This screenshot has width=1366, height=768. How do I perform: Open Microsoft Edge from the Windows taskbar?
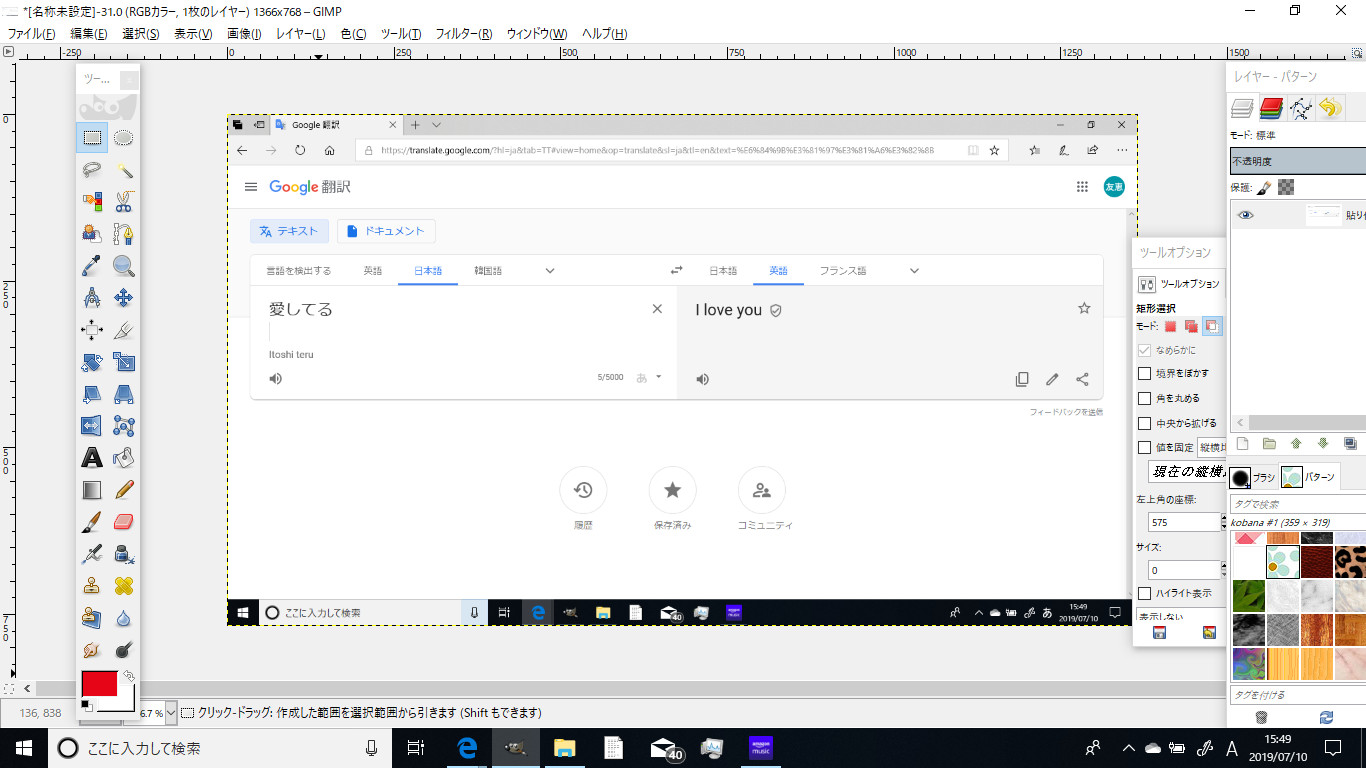467,748
